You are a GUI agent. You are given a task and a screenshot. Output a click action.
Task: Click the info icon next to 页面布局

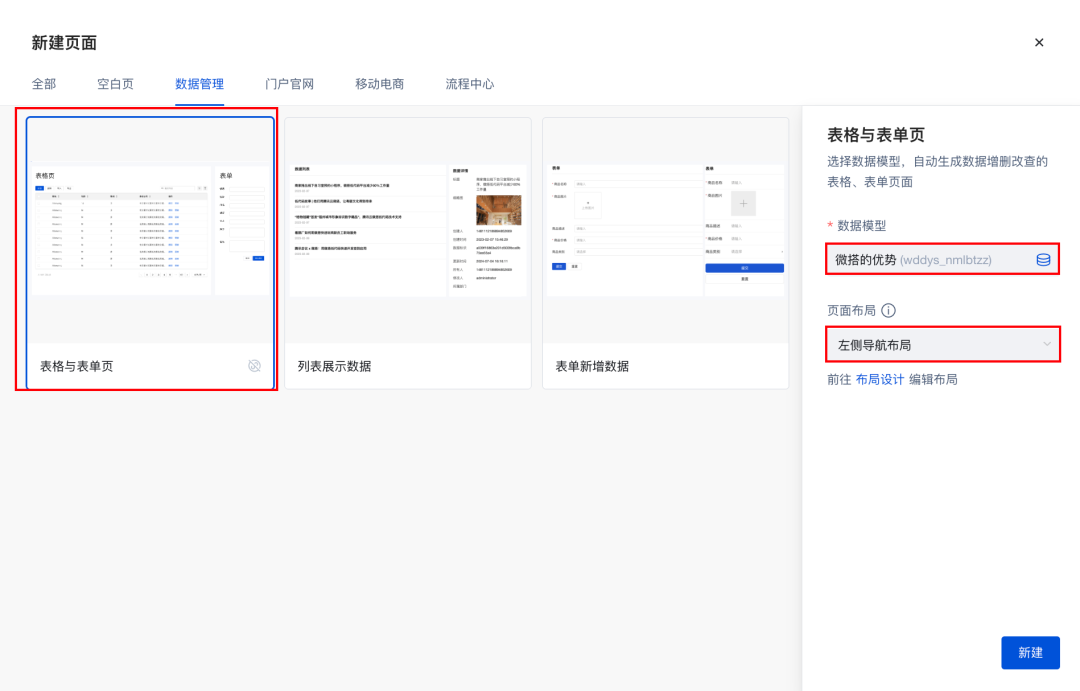[x=889, y=310]
